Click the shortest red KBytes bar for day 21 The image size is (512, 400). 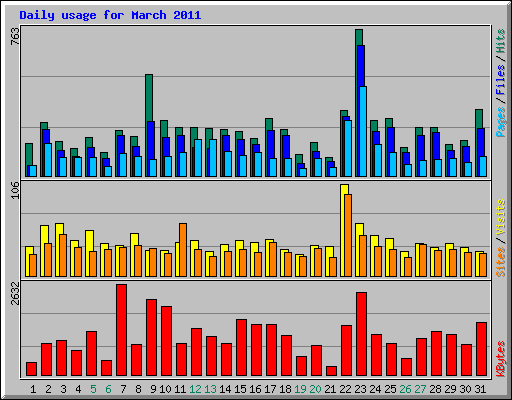tap(331, 371)
